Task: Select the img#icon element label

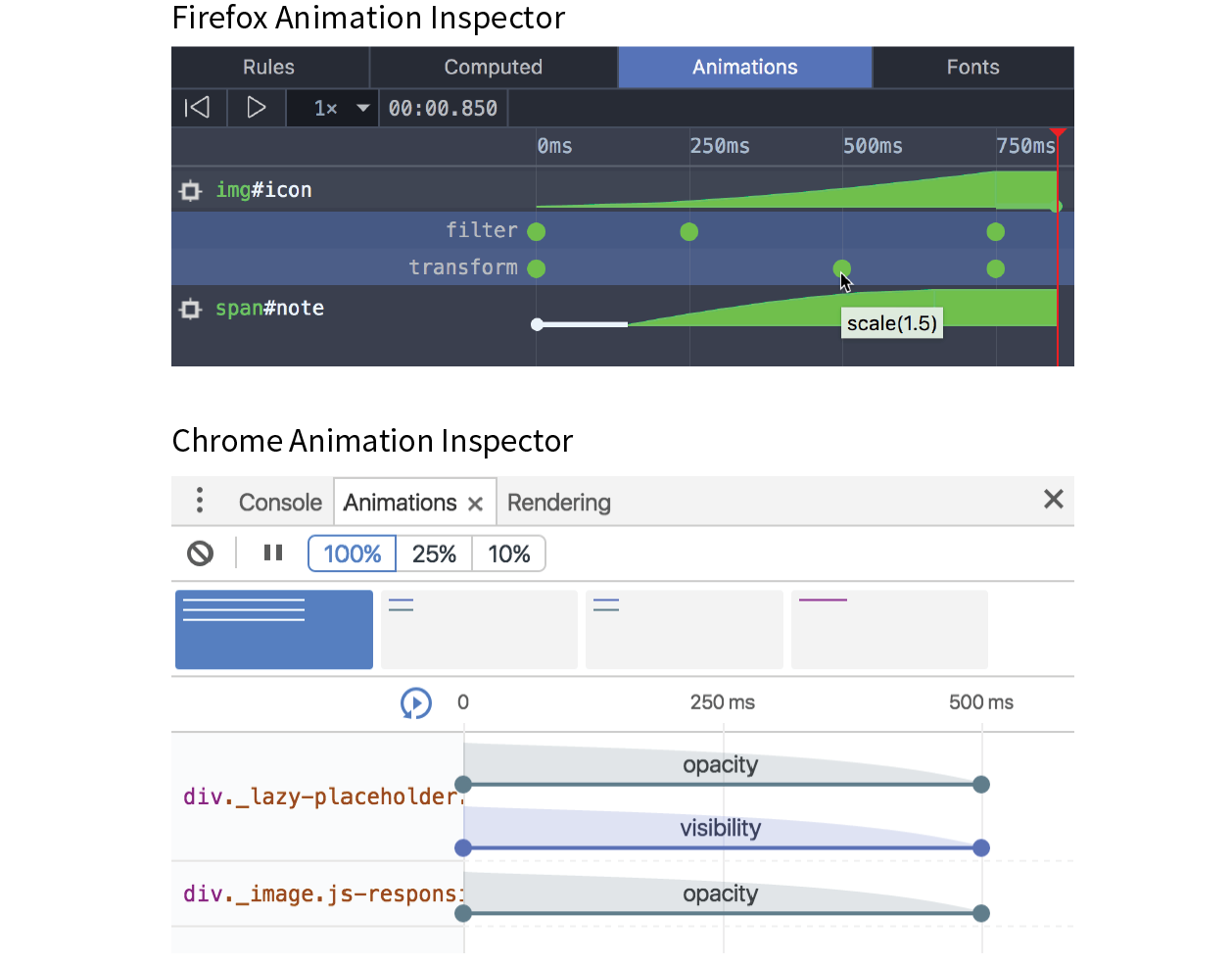Action: coord(263,190)
